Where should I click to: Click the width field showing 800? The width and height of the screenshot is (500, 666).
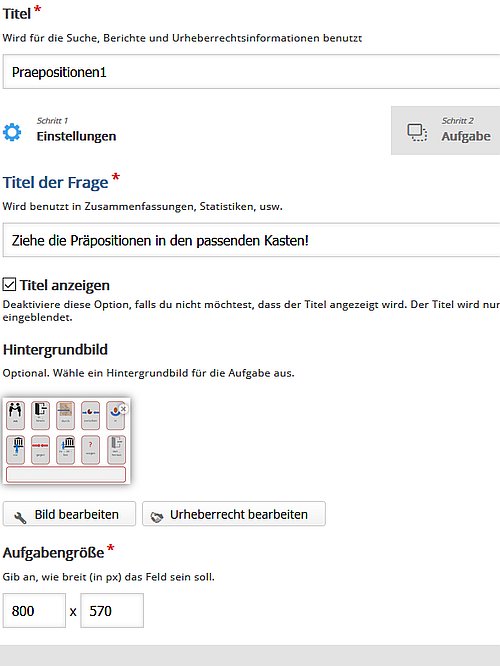pos(34,610)
